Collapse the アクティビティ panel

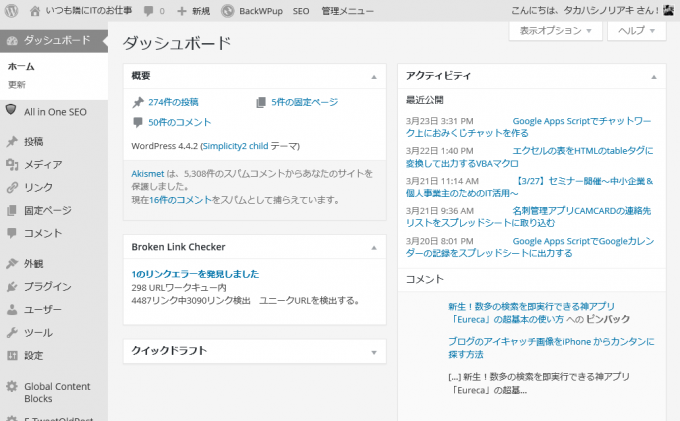(654, 77)
